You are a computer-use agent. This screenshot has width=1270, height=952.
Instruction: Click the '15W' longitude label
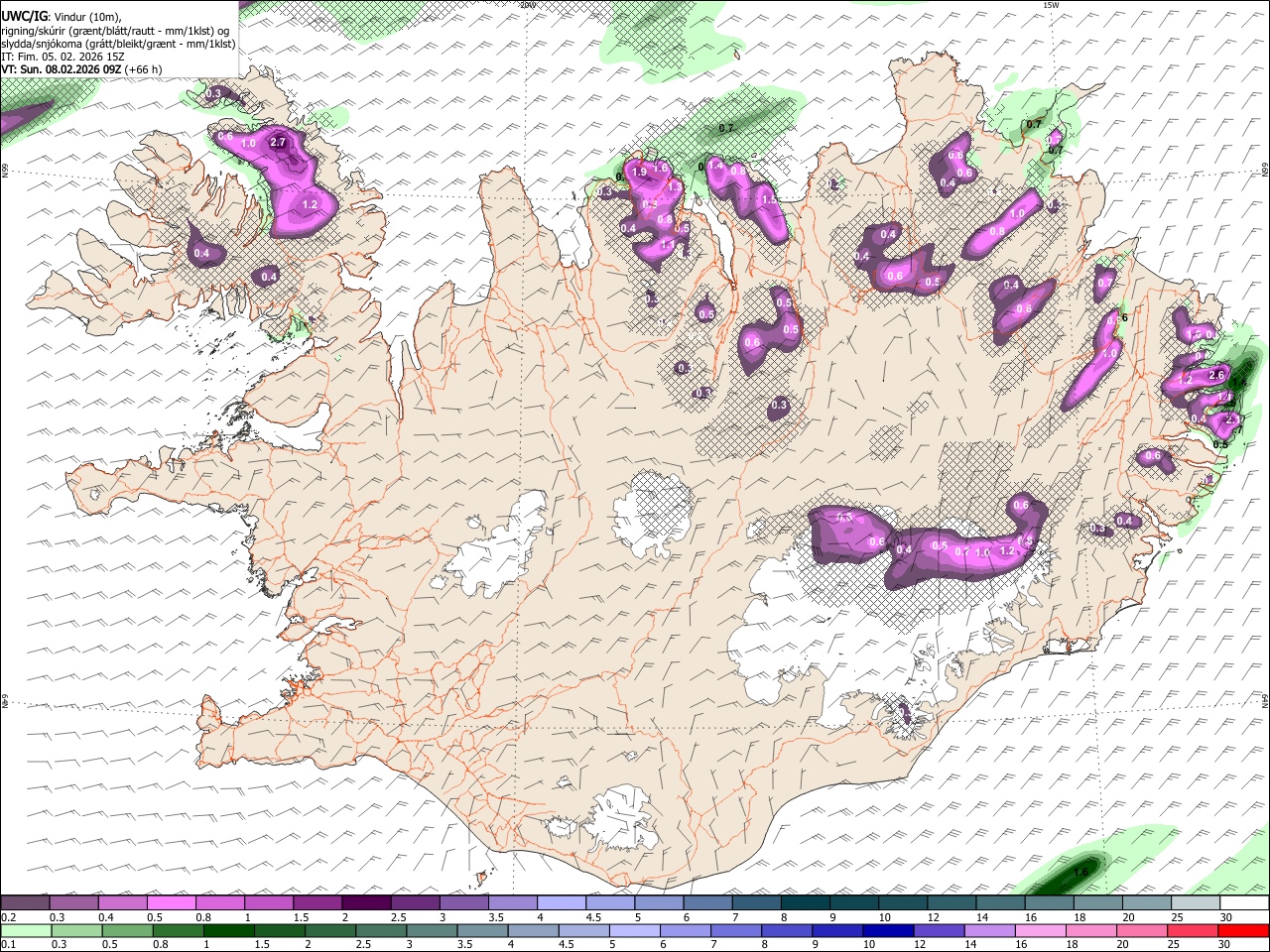coord(1051,5)
